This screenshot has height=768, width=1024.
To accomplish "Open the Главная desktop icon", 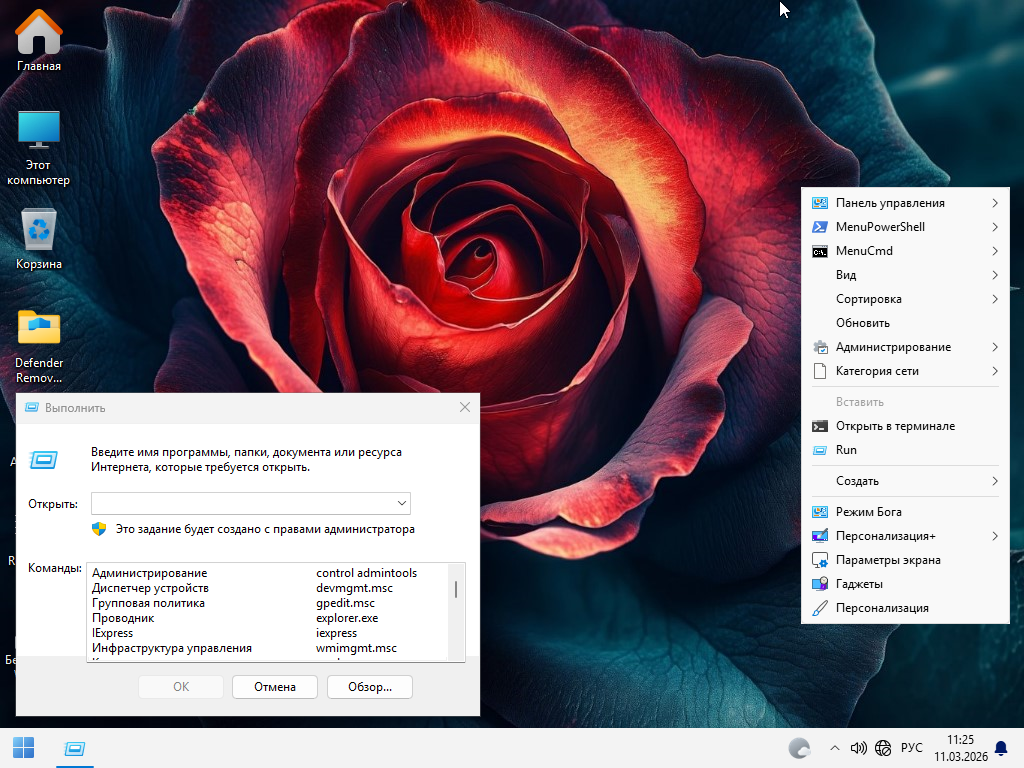I will [x=39, y=35].
